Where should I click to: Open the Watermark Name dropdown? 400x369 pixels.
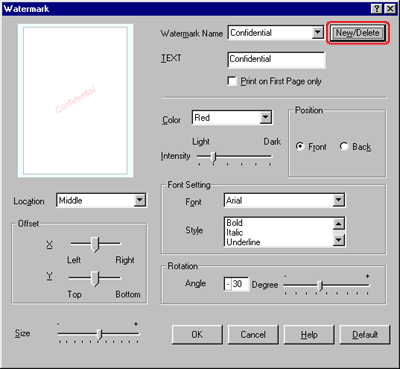(x=318, y=33)
